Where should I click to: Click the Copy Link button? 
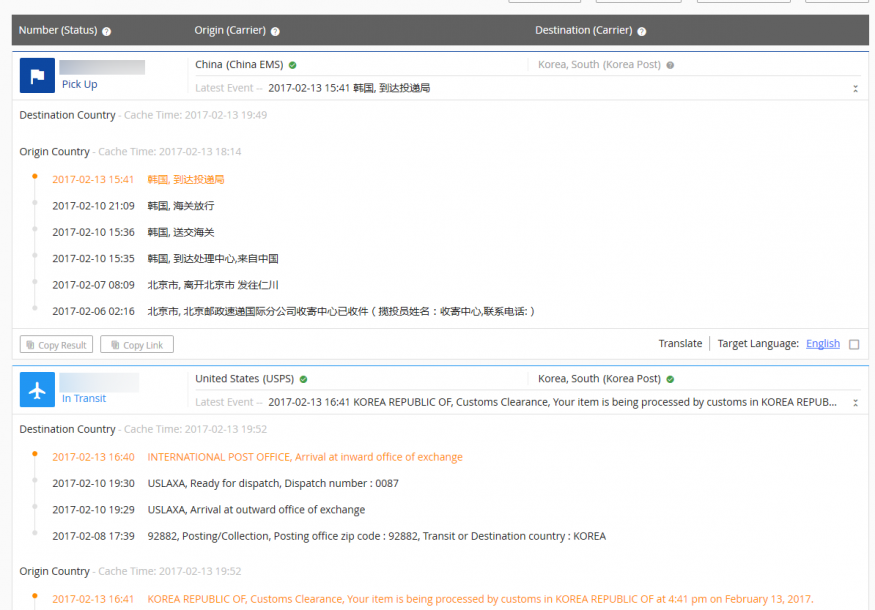(137, 345)
